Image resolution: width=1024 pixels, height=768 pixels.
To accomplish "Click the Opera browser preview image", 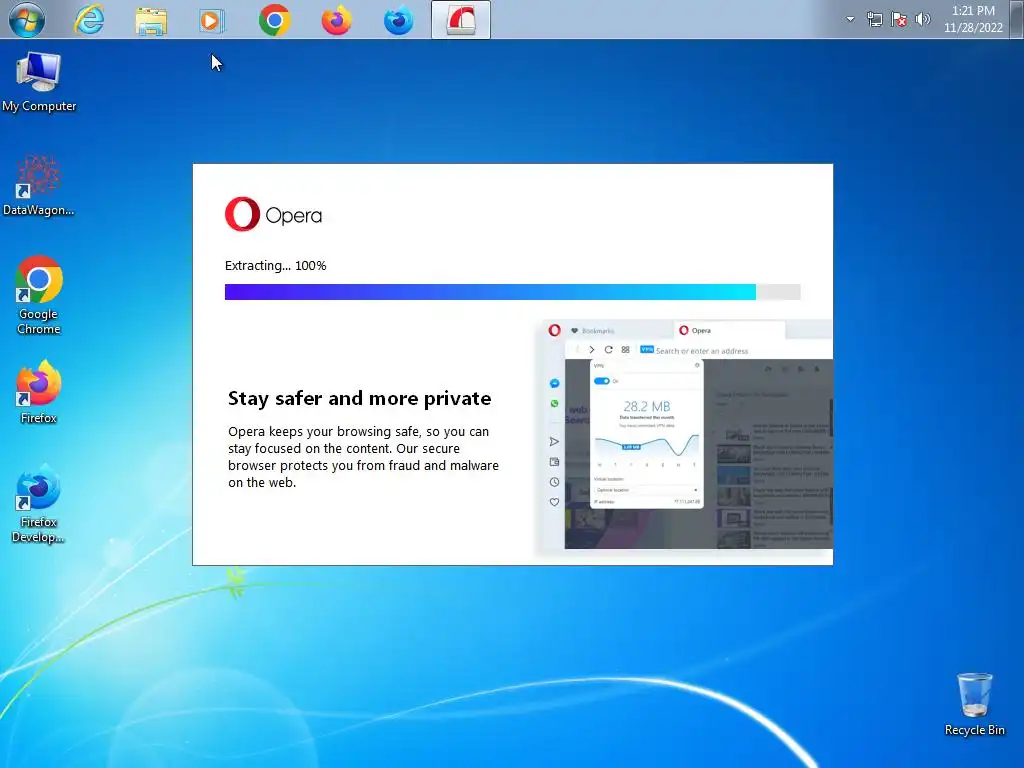I will point(684,436).
